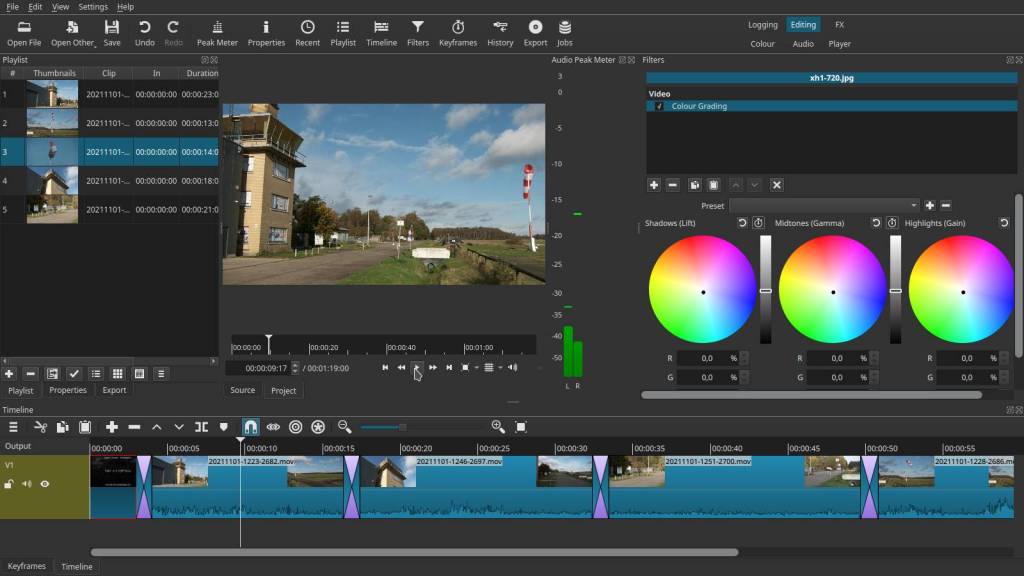Click the split at playhead icon

click(201, 427)
